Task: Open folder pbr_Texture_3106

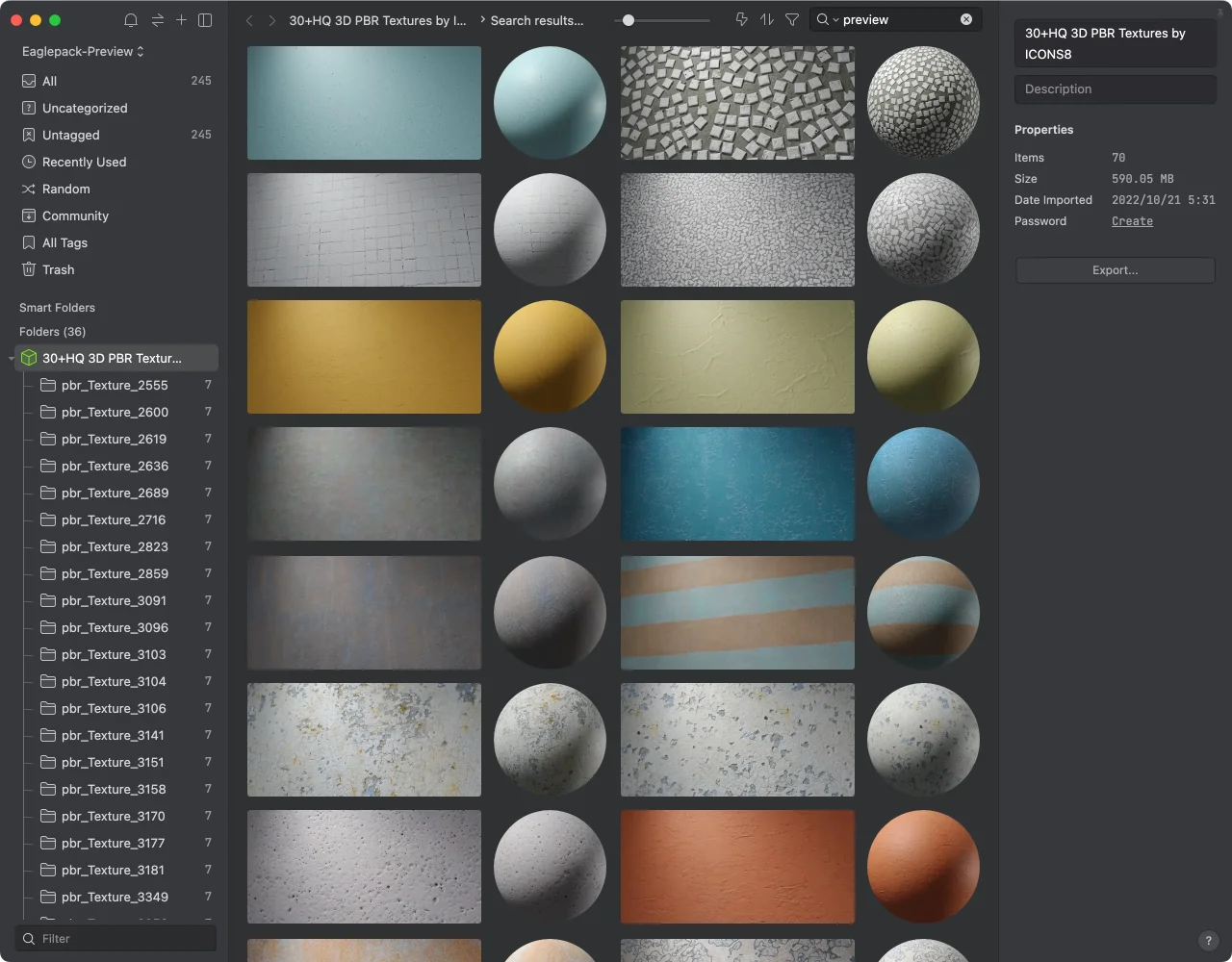Action: 116,708
